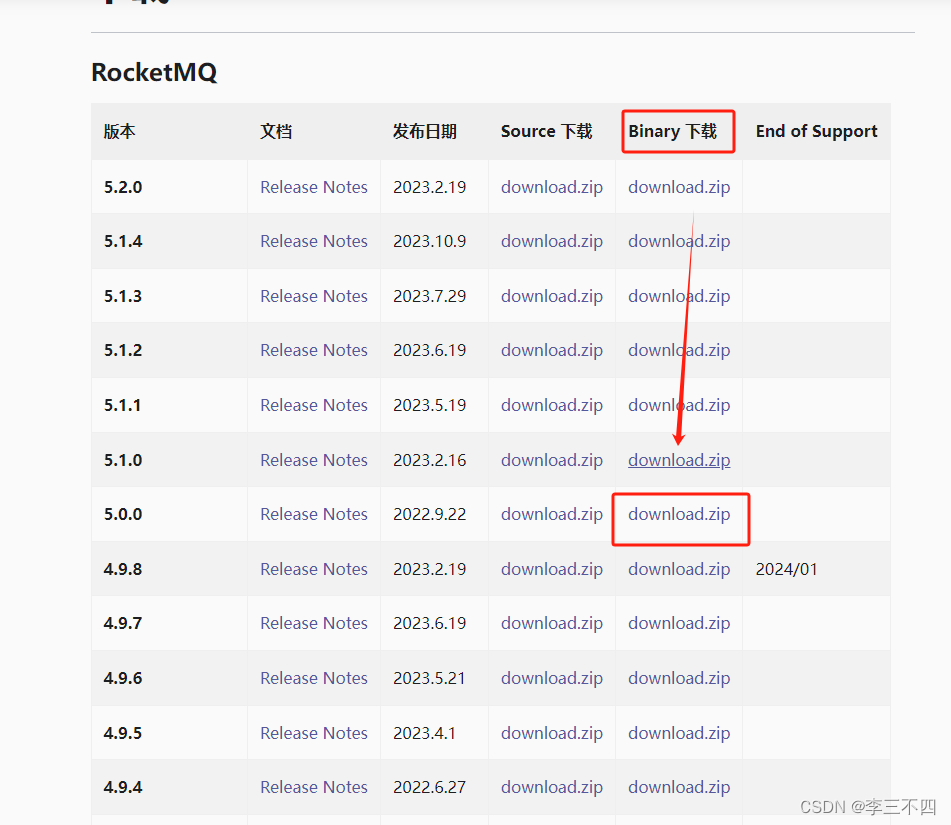Select the version cell 5.1.4
951x825 pixels.
pos(123,241)
